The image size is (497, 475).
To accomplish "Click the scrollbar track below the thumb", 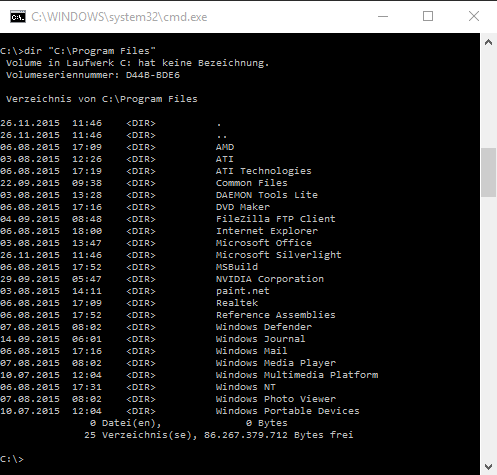I will pyautogui.click(x=489, y=327).
